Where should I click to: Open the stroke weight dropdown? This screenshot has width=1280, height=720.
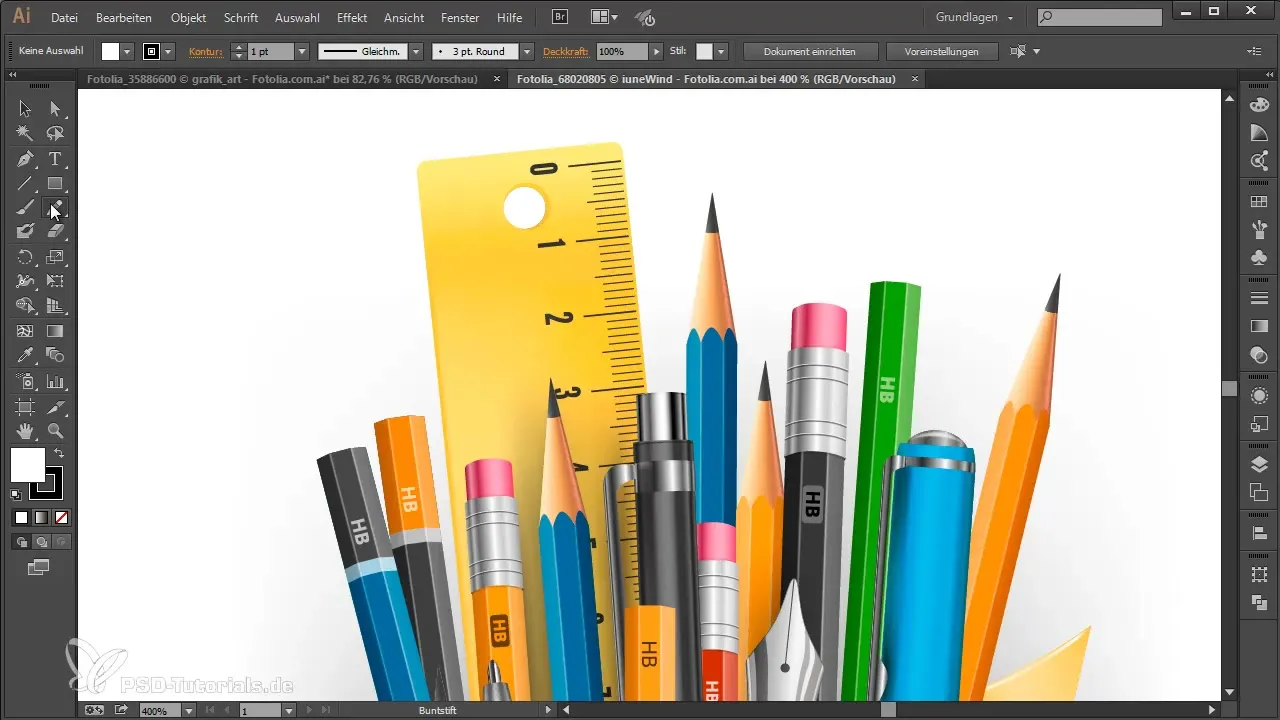point(301,51)
